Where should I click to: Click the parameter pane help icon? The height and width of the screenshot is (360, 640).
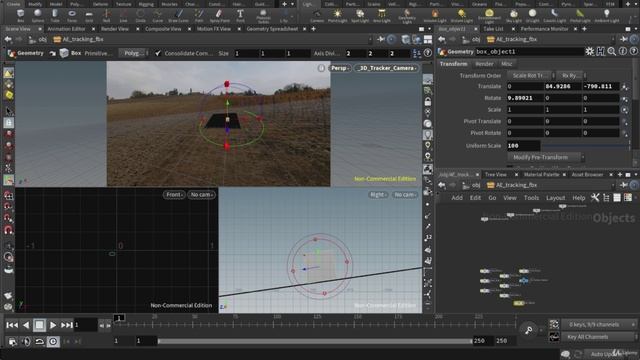click(x=633, y=51)
